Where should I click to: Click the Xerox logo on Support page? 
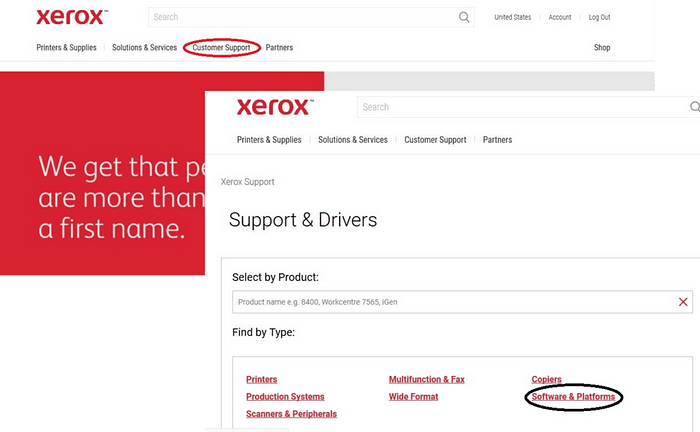tap(275, 107)
